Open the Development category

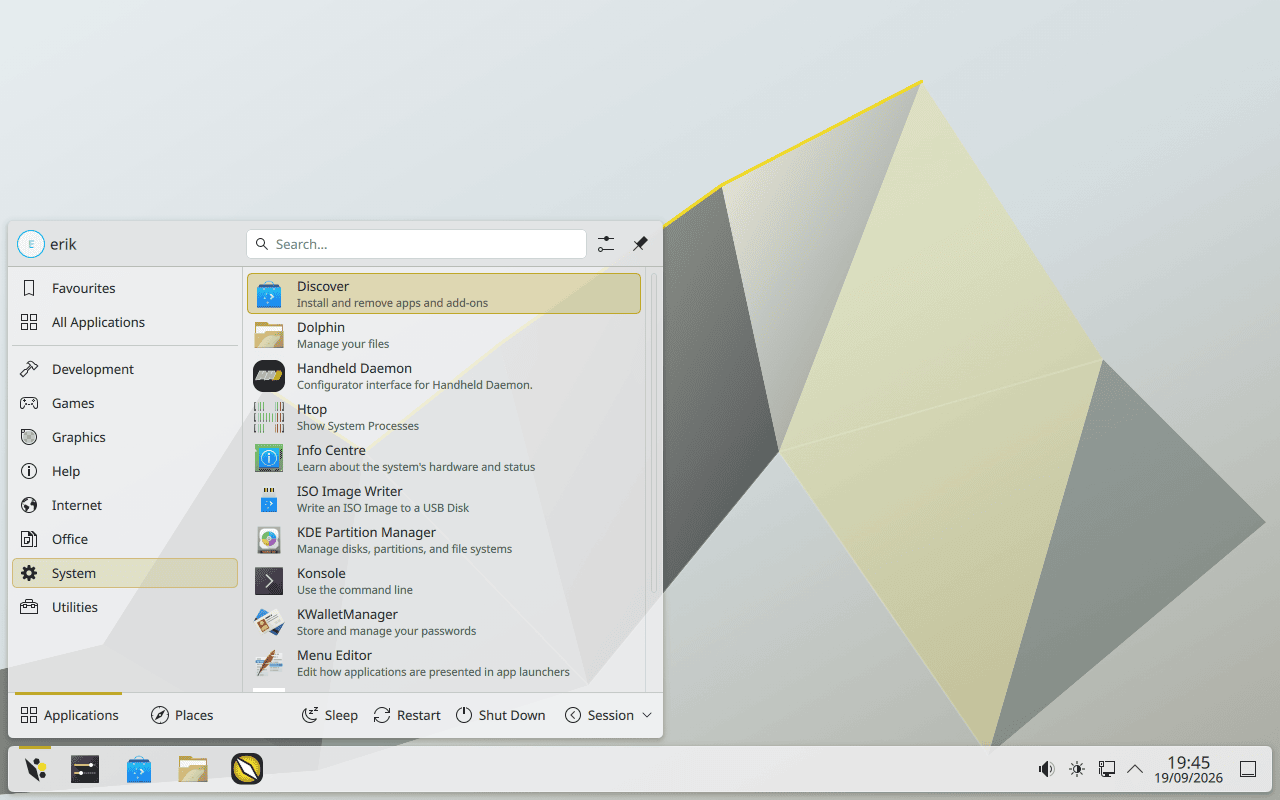[125, 369]
